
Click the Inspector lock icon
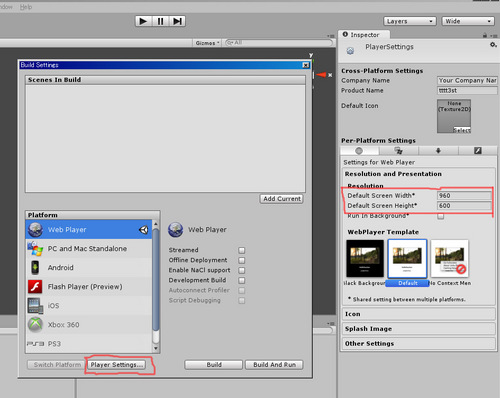(485, 35)
